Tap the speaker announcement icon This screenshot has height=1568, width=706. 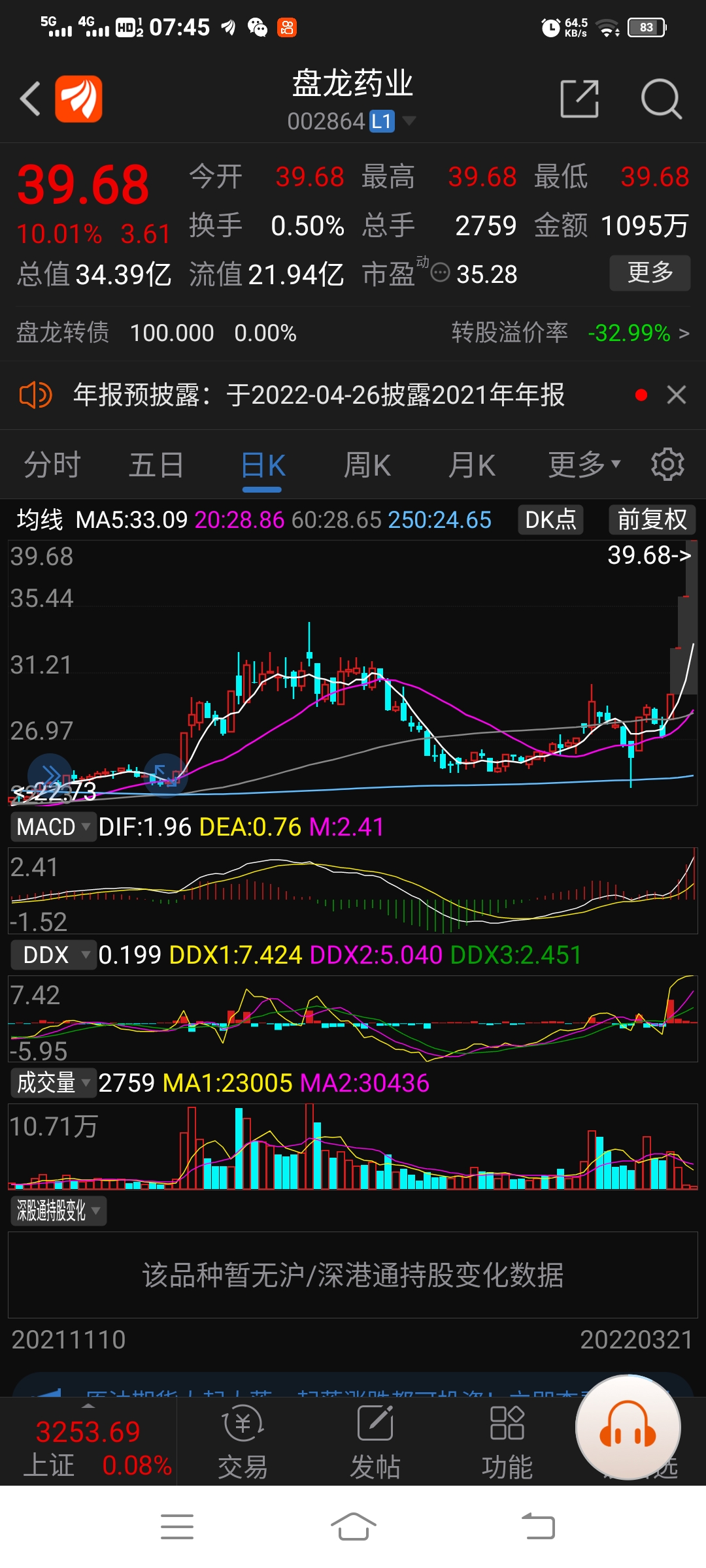tap(35, 395)
